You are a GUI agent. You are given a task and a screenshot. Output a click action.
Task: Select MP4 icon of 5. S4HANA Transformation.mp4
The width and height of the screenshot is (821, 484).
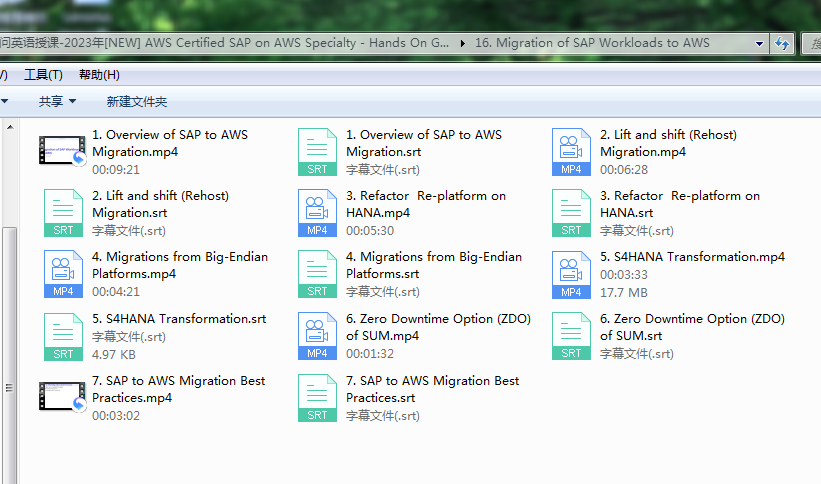pyautogui.click(x=571, y=274)
